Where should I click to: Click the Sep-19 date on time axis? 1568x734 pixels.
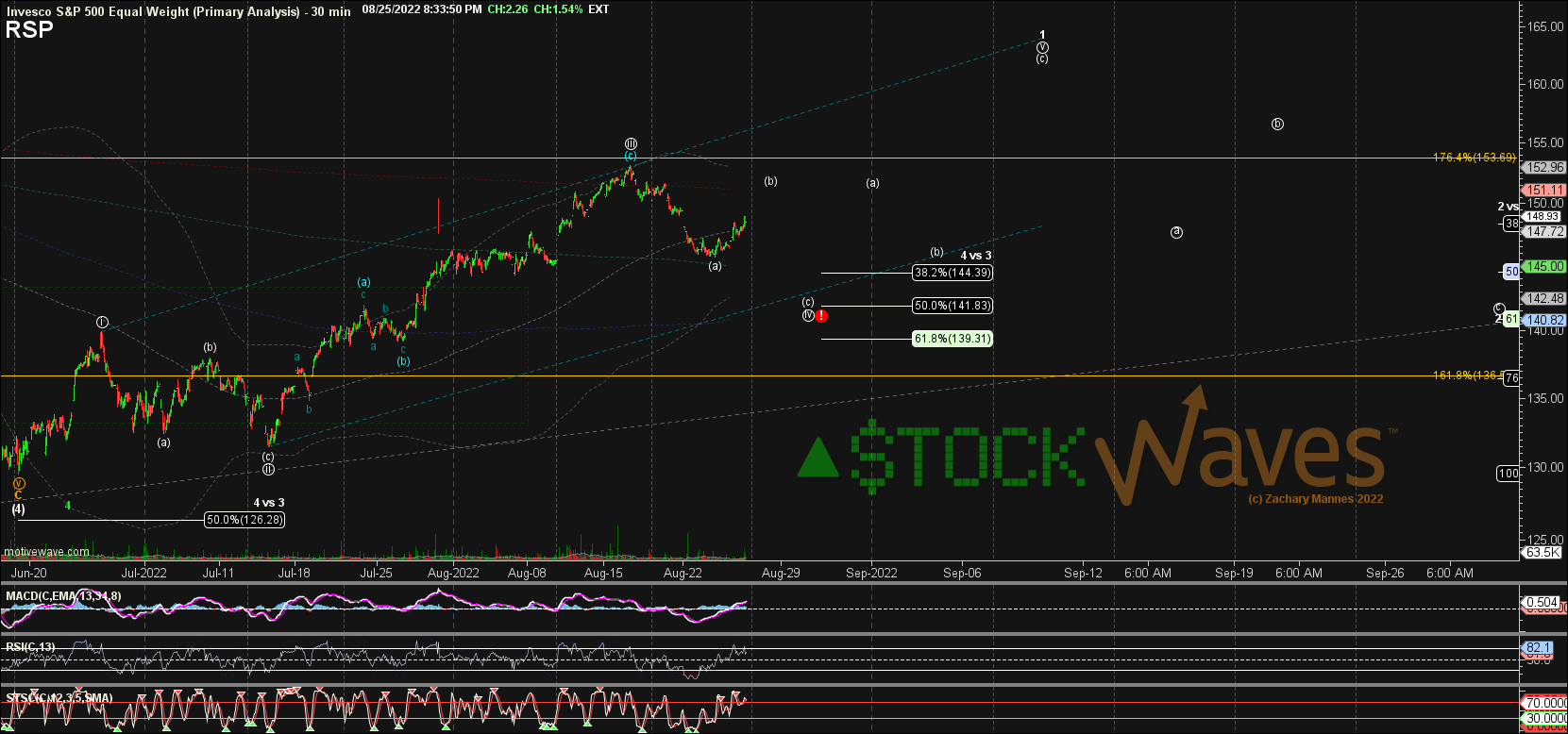1234,573
